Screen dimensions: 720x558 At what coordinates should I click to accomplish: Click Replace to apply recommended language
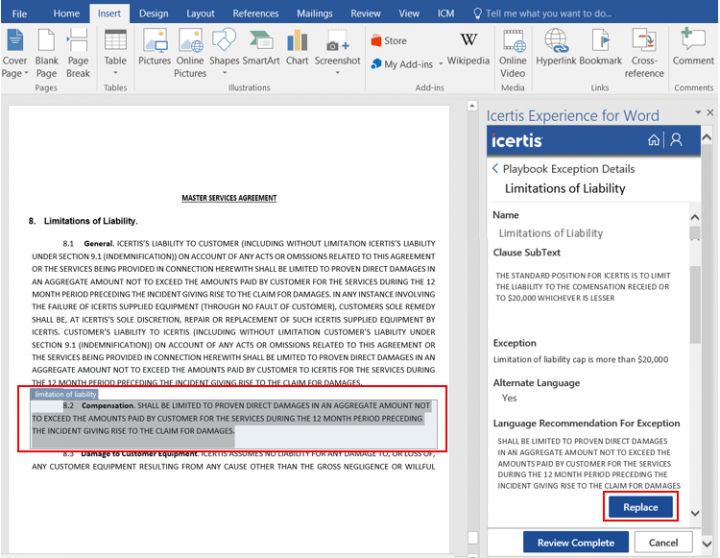[x=641, y=507]
